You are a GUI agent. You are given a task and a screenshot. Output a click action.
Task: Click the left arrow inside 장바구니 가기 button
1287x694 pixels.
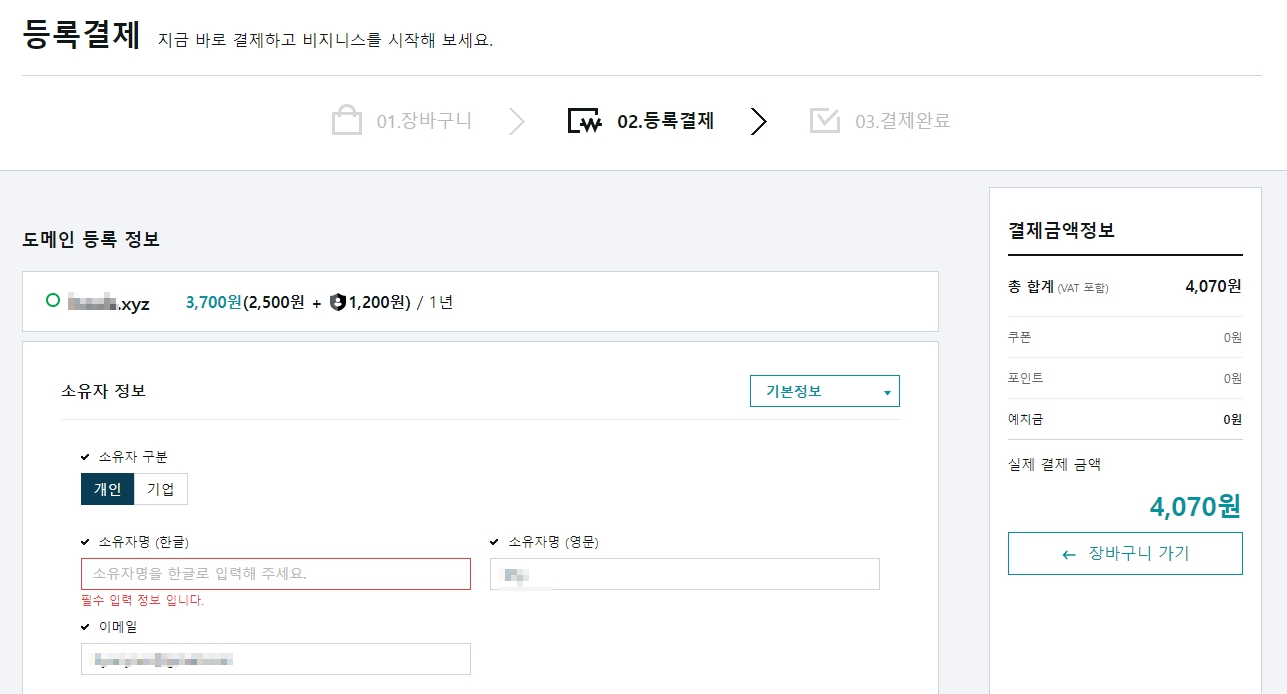(1070, 553)
